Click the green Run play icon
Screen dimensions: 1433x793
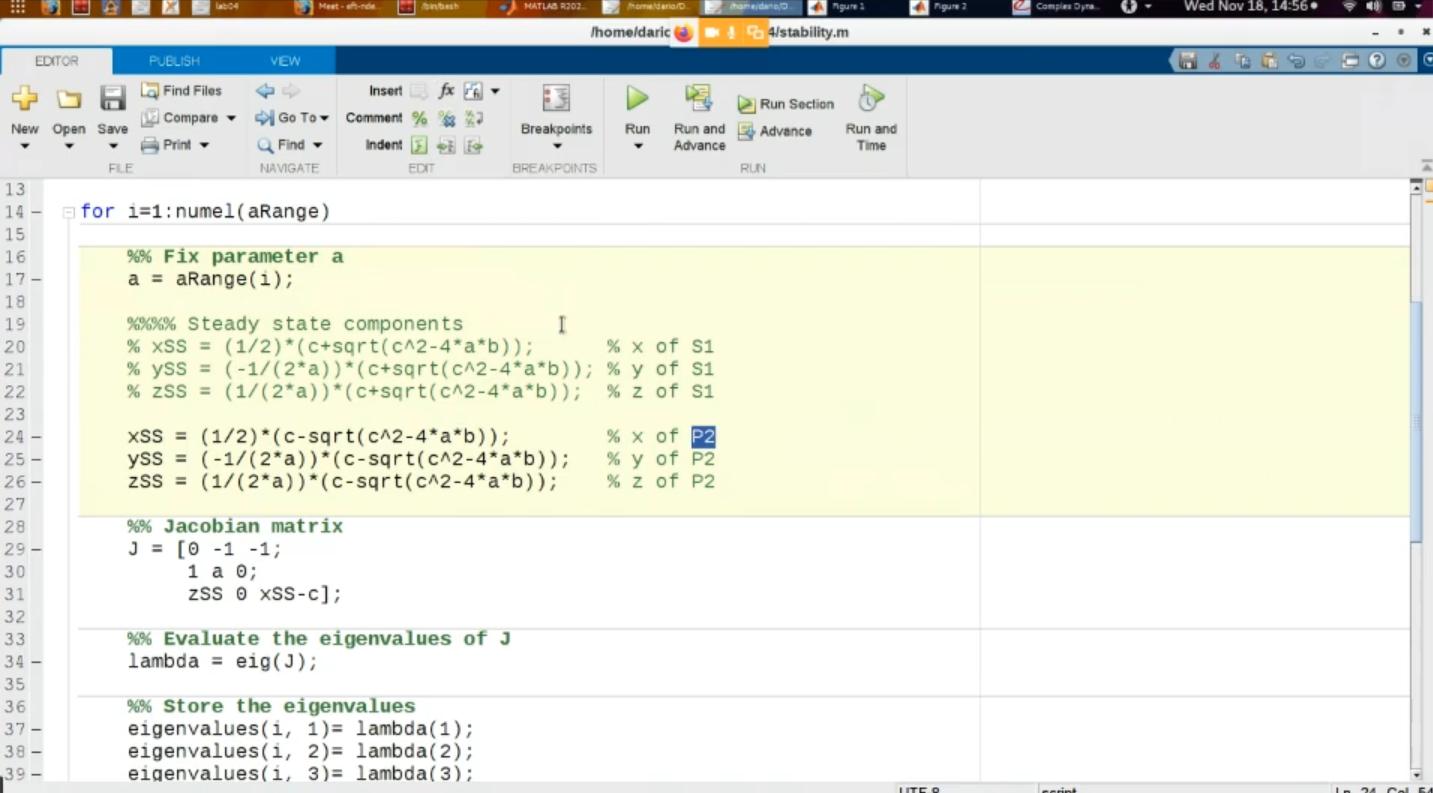(x=637, y=98)
